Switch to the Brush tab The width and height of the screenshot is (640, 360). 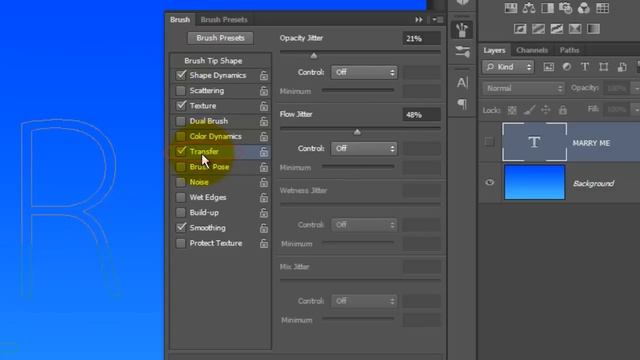[x=180, y=20]
